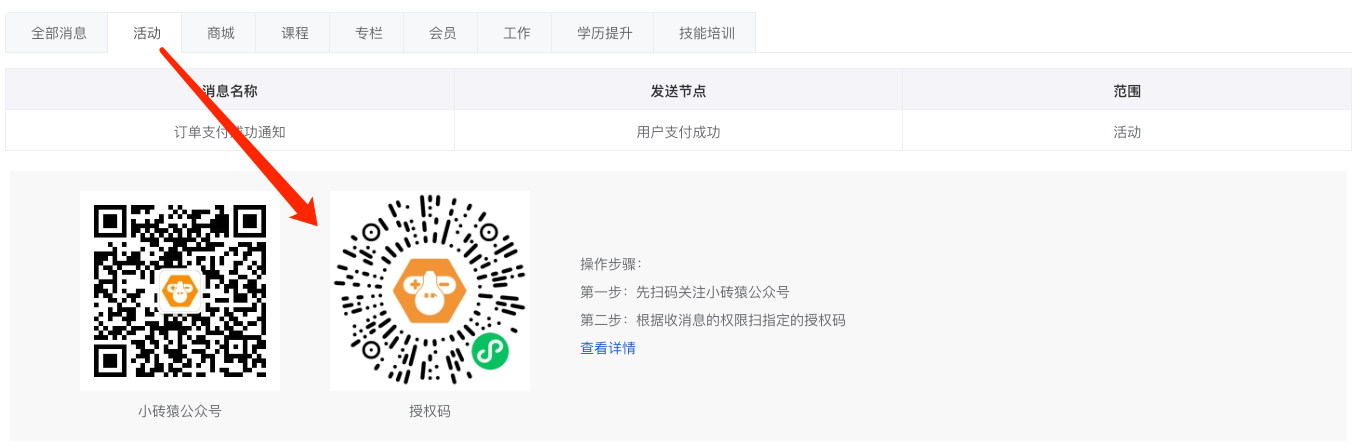Open the 学历提升 tab
Image resolution: width=1354 pixels, height=448 pixels.
pos(604,33)
